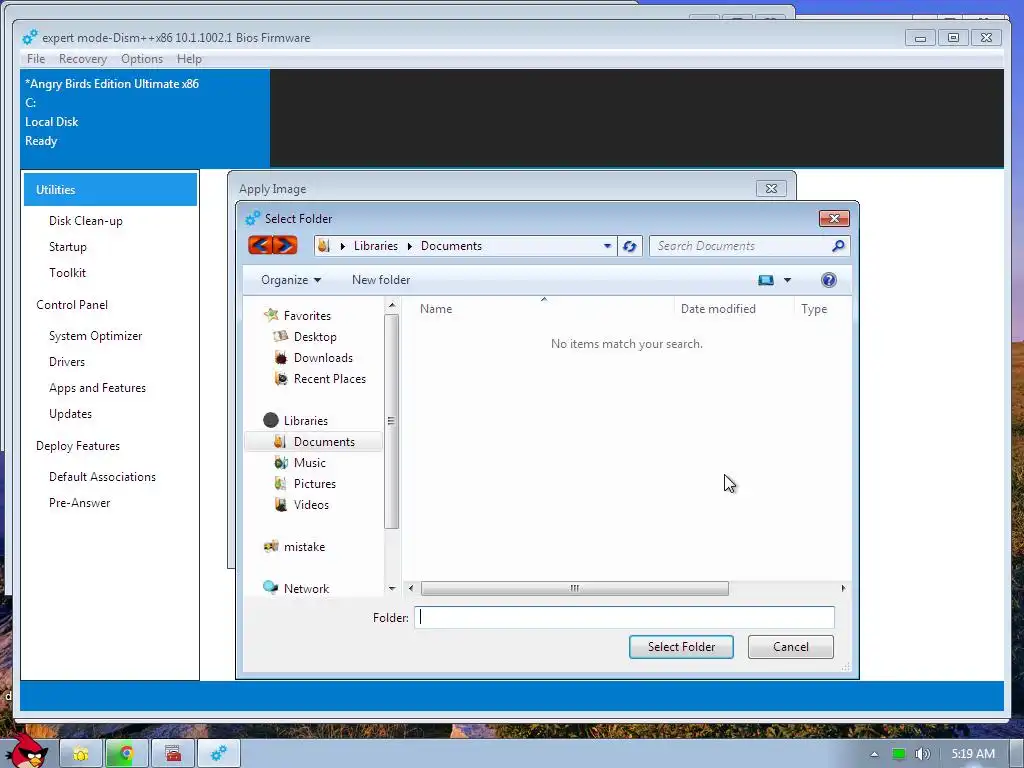Open the red toolbox taskbar icon
1024x768 pixels.
[x=172, y=754]
